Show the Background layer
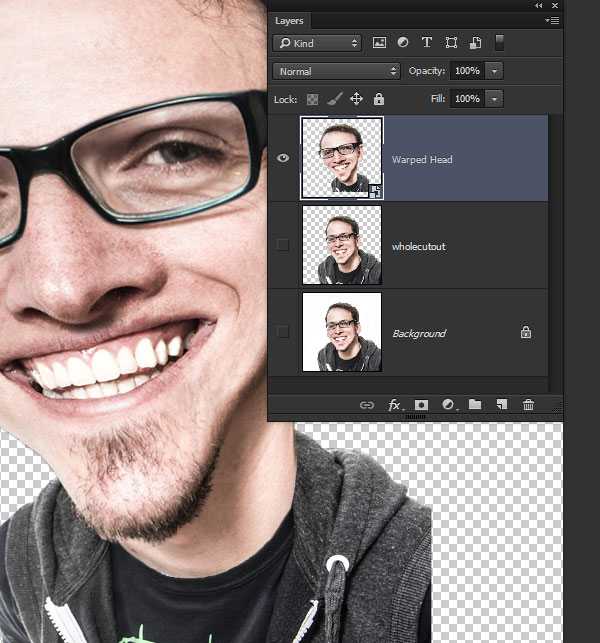This screenshot has width=600, height=643. [x=283, y=332]
